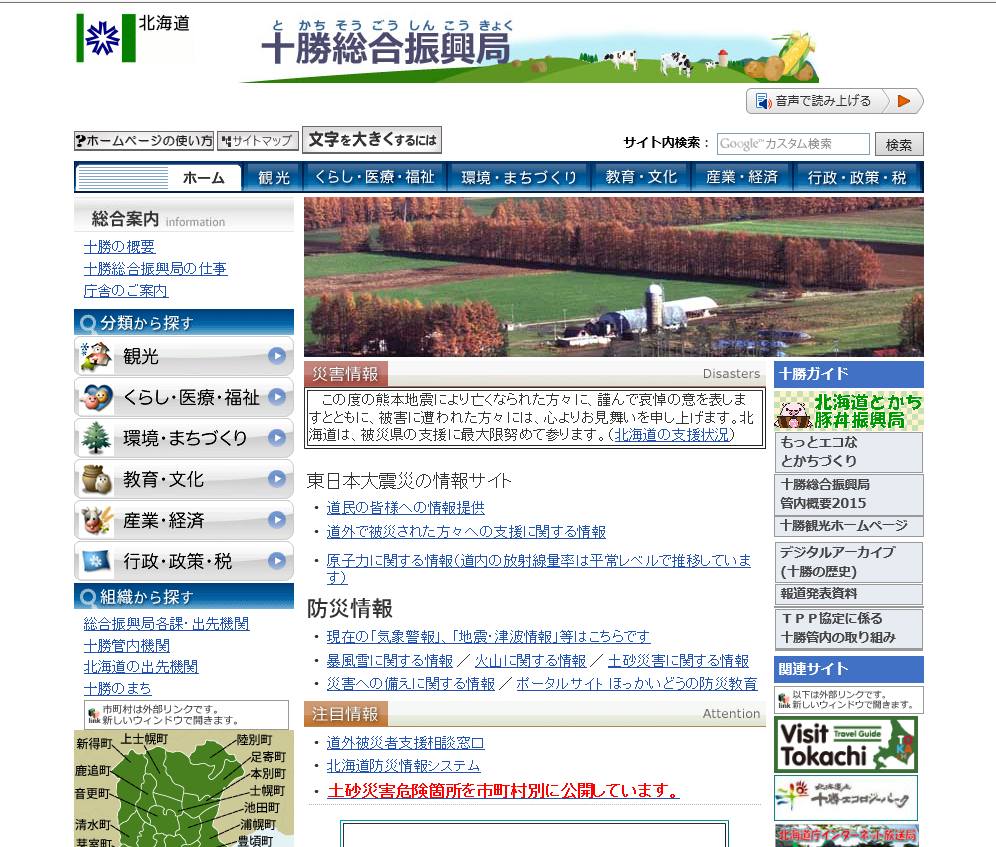Open 総合振興局各課・出先機関 link
The width and height of the screenshot is (996, 847).
click(166, 624)
